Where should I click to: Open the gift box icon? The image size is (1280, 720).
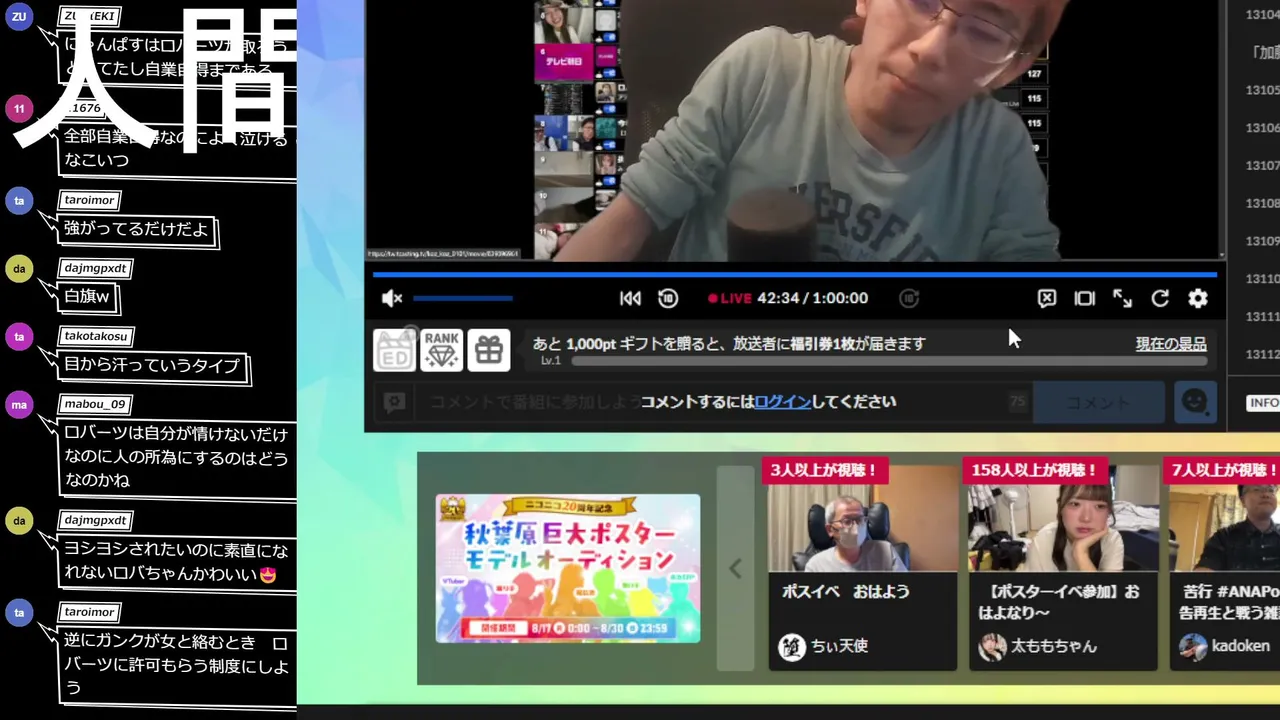click(488, 350)
